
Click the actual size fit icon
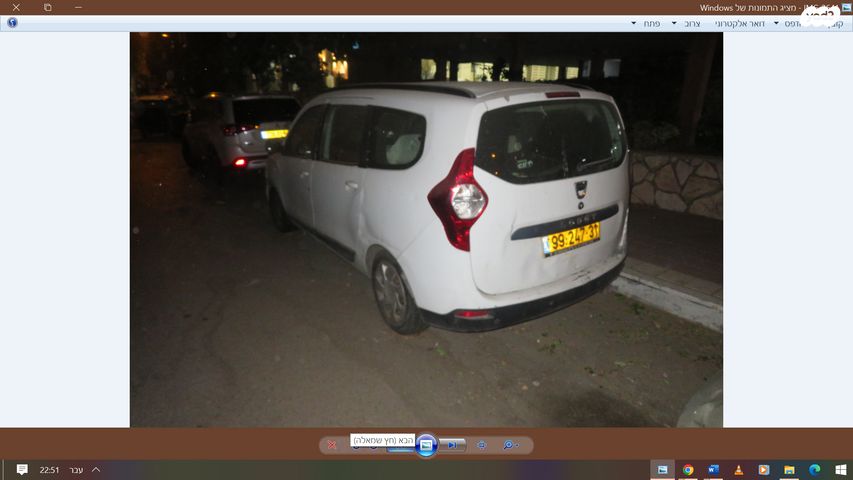(481, 445)
